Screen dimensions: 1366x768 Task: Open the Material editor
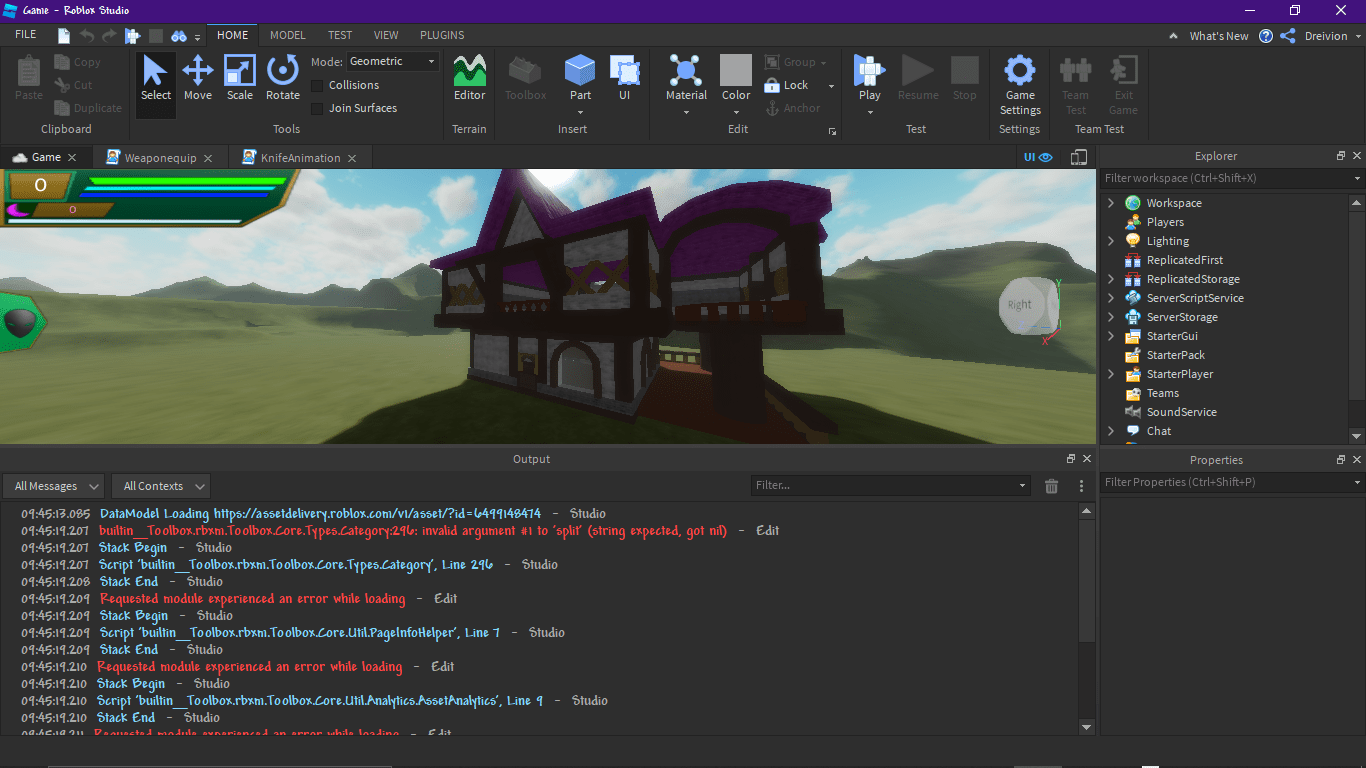pos(686,80)
